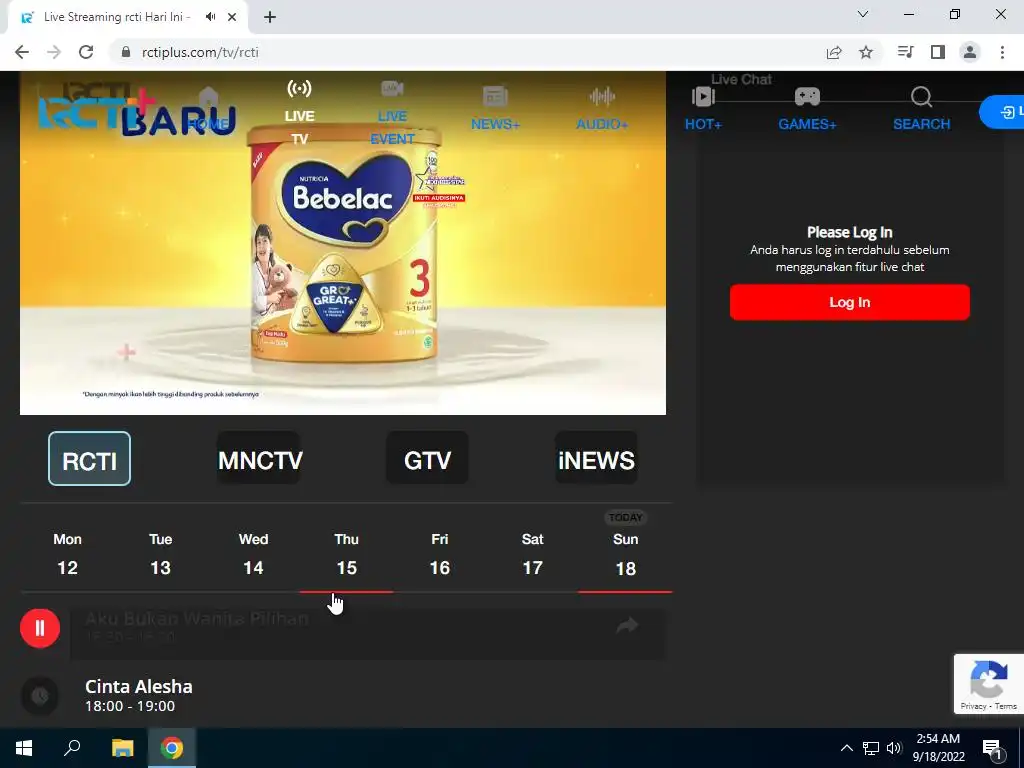
Task: Pause the current live program
Action: coord(40,628)
